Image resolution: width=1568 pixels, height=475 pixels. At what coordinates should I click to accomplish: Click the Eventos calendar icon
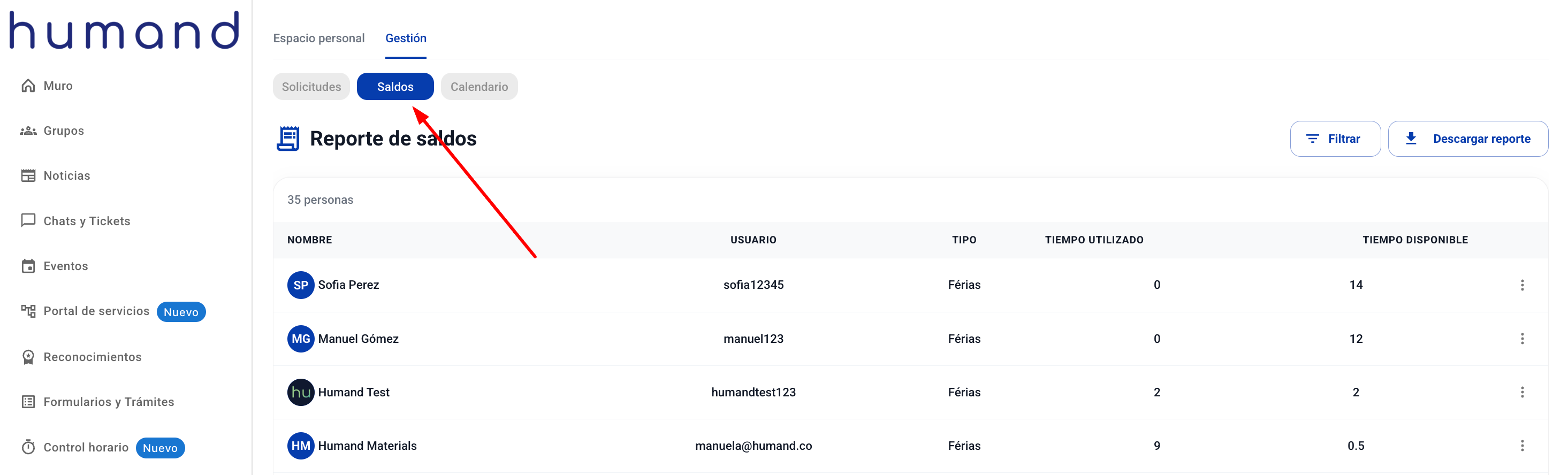point(28,266)
